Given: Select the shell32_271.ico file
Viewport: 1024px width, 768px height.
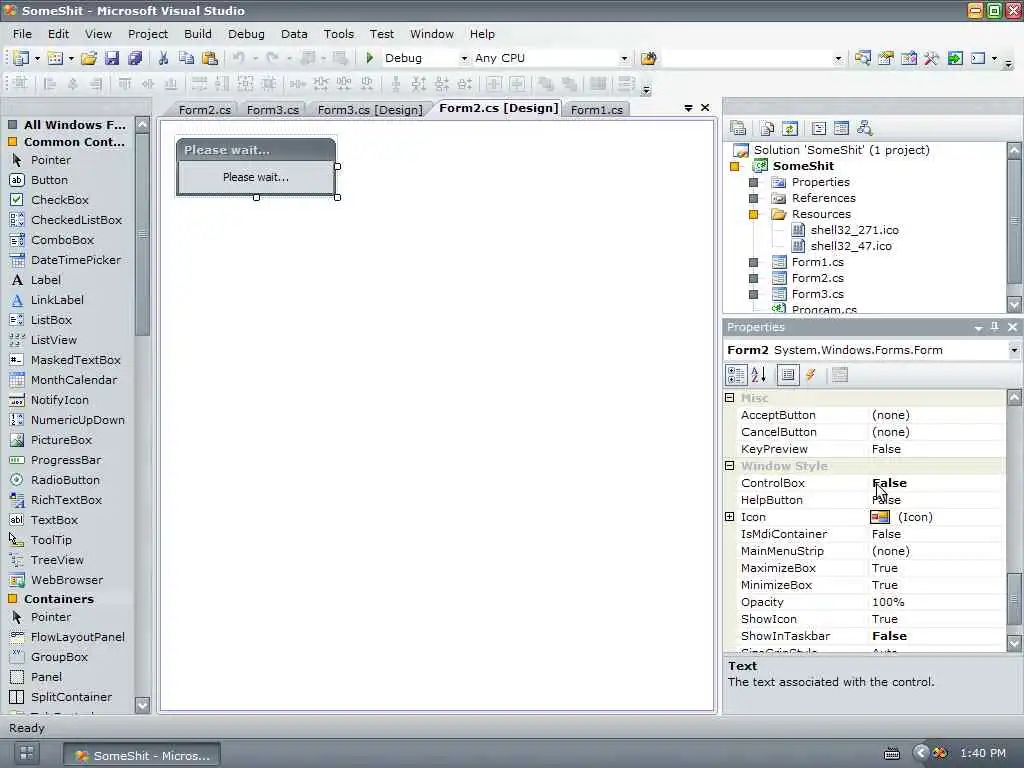Looking at the screenshot, I should click(x=854, y=230).
